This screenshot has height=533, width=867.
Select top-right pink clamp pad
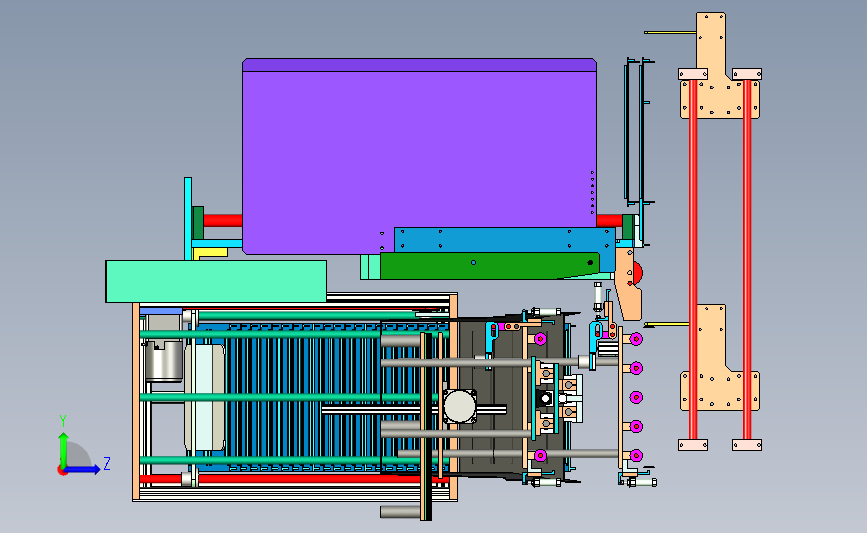click(747, 74)
